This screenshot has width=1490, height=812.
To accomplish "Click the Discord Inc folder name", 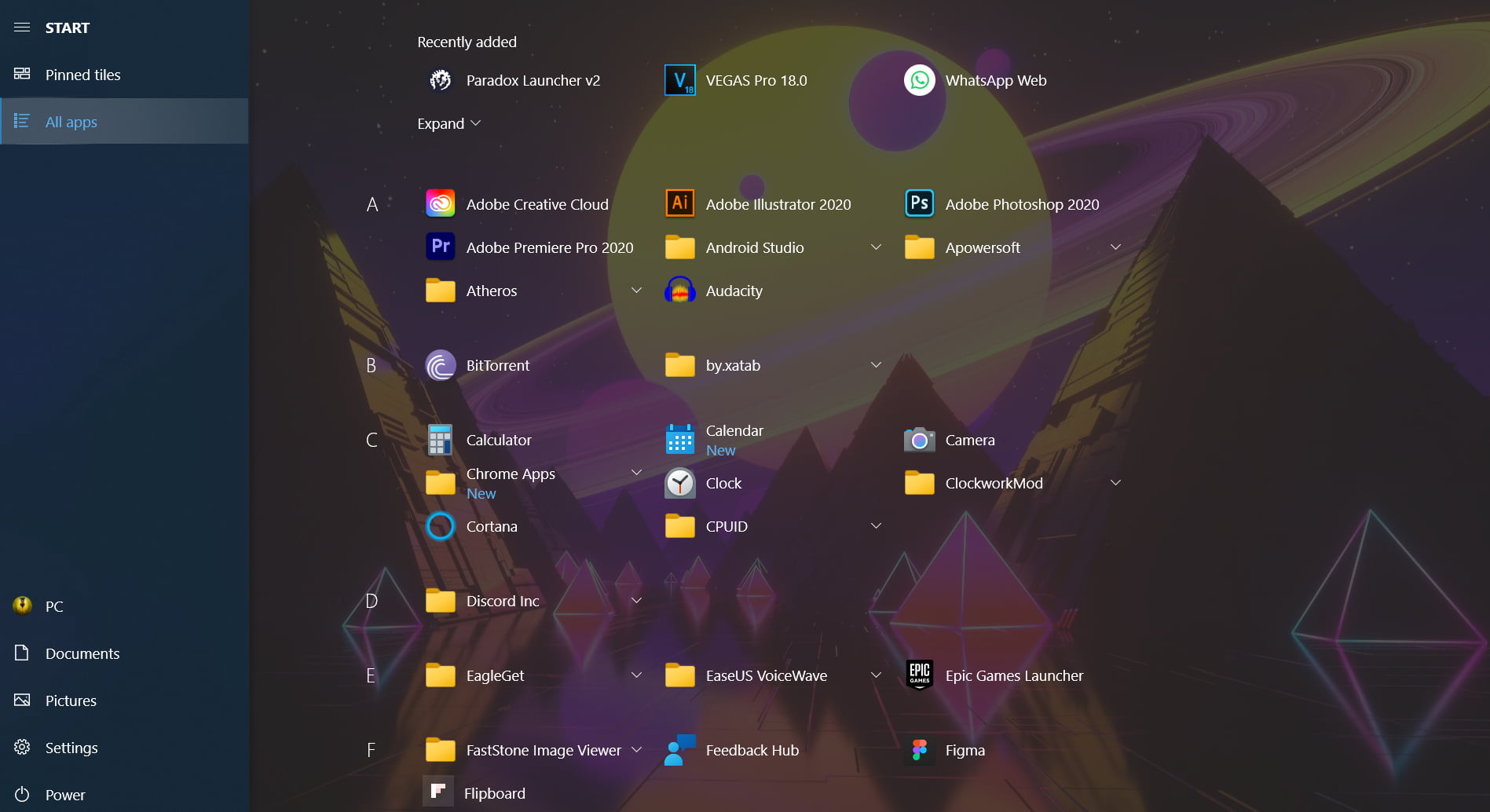I will tap(503, 601).
